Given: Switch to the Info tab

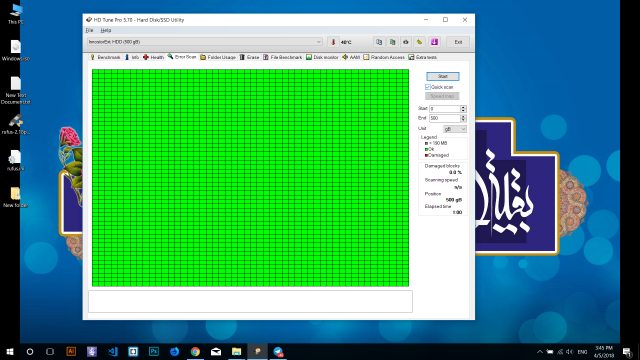Looking at the screenshot, I should [132, 57].
